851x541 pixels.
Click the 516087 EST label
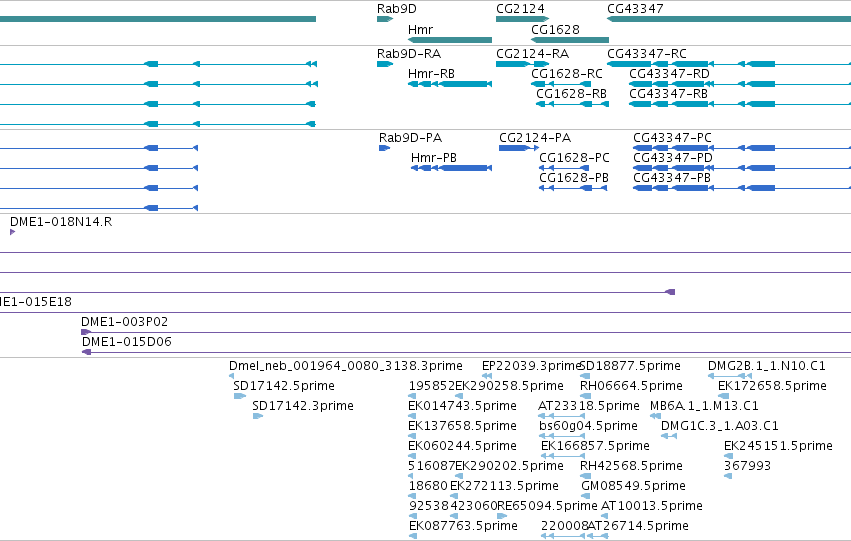[431, 466]
